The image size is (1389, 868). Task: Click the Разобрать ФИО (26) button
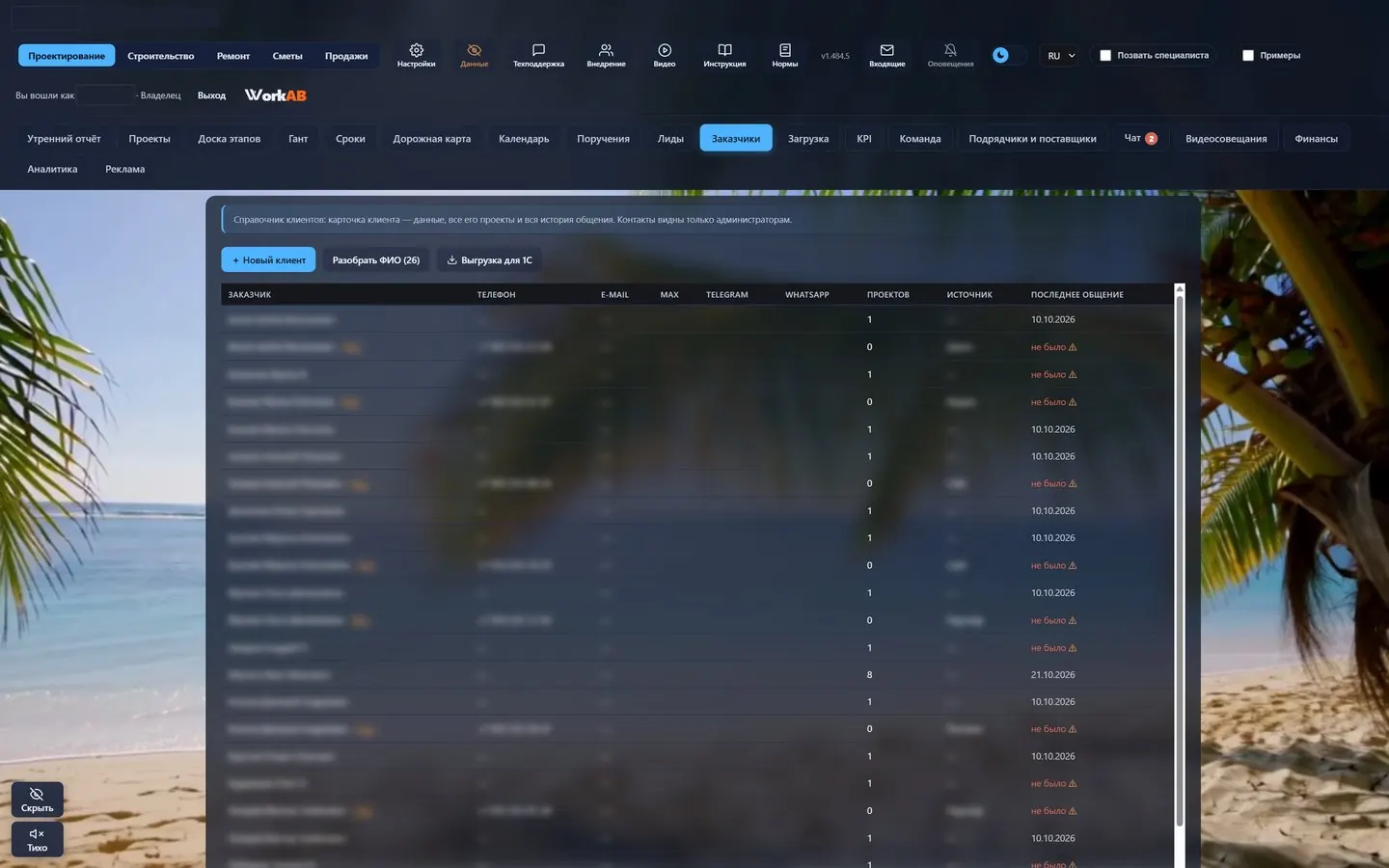pos(376,260)
